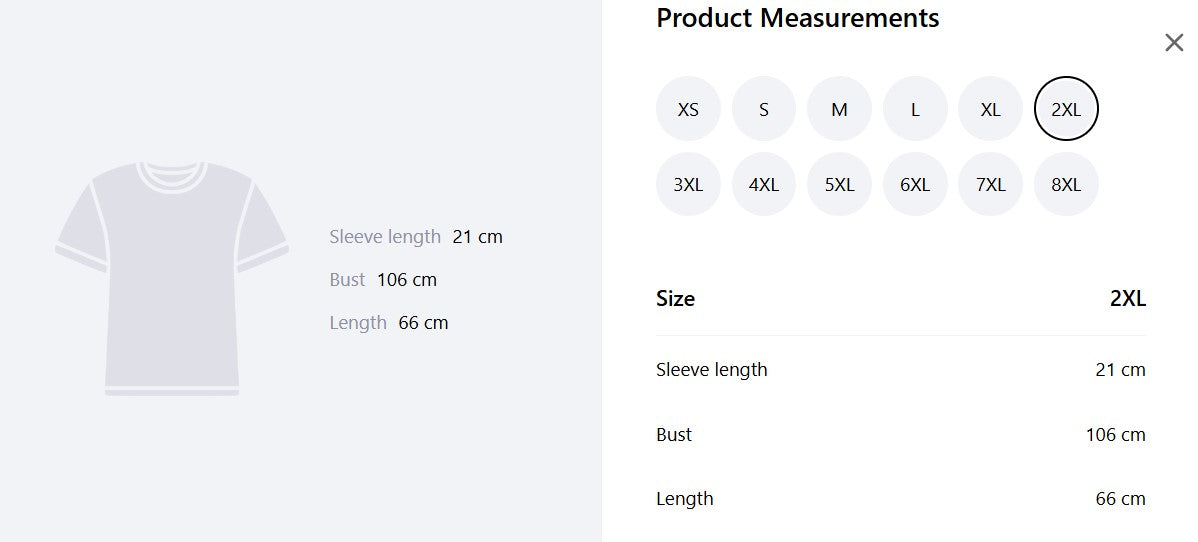This screenshot has width=1198, height=542.
Task: Click the Bust row in the size table
Action: pos(901,435)
